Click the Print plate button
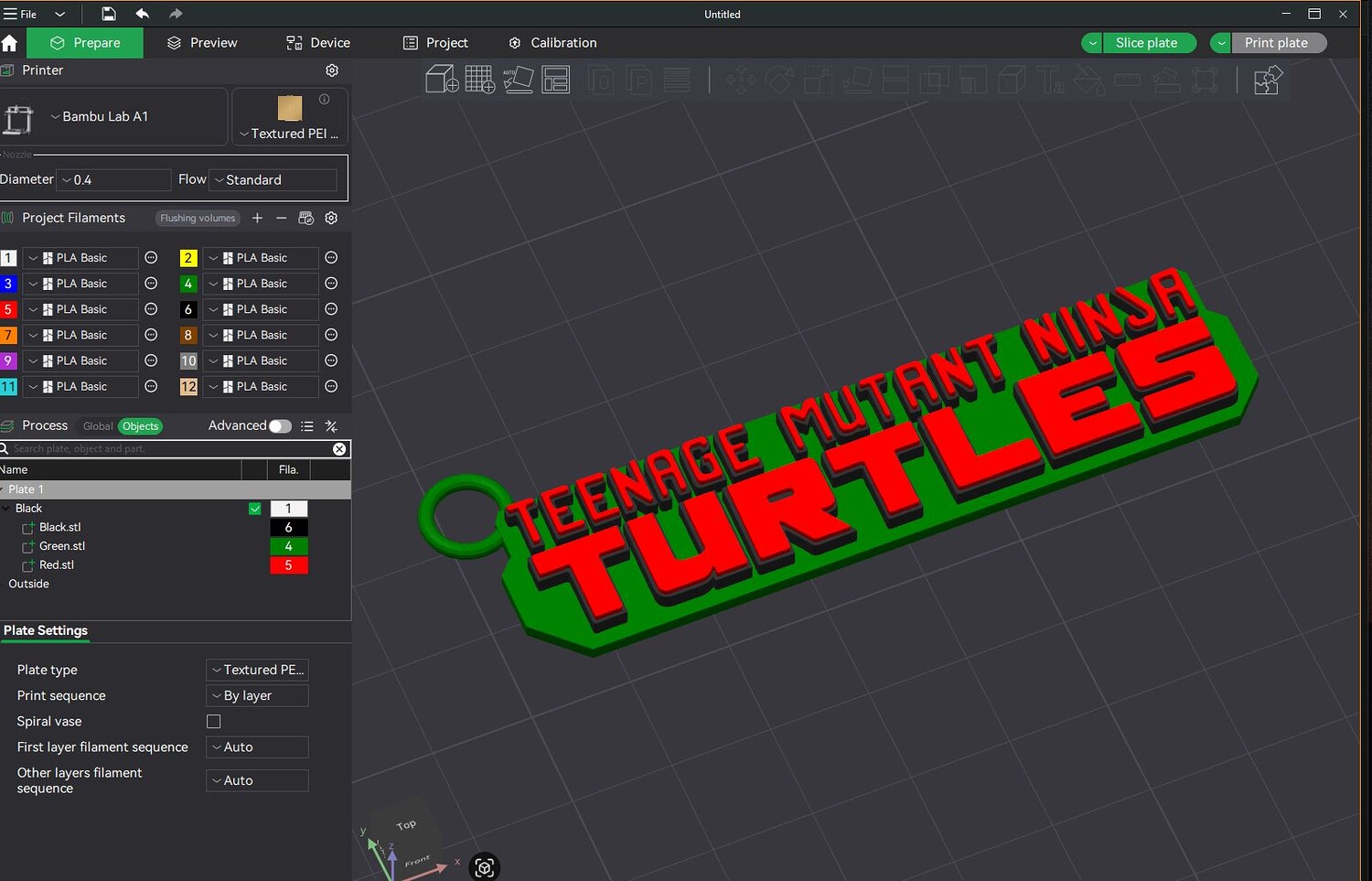The image size is (1372, 881). point(1279,43)
